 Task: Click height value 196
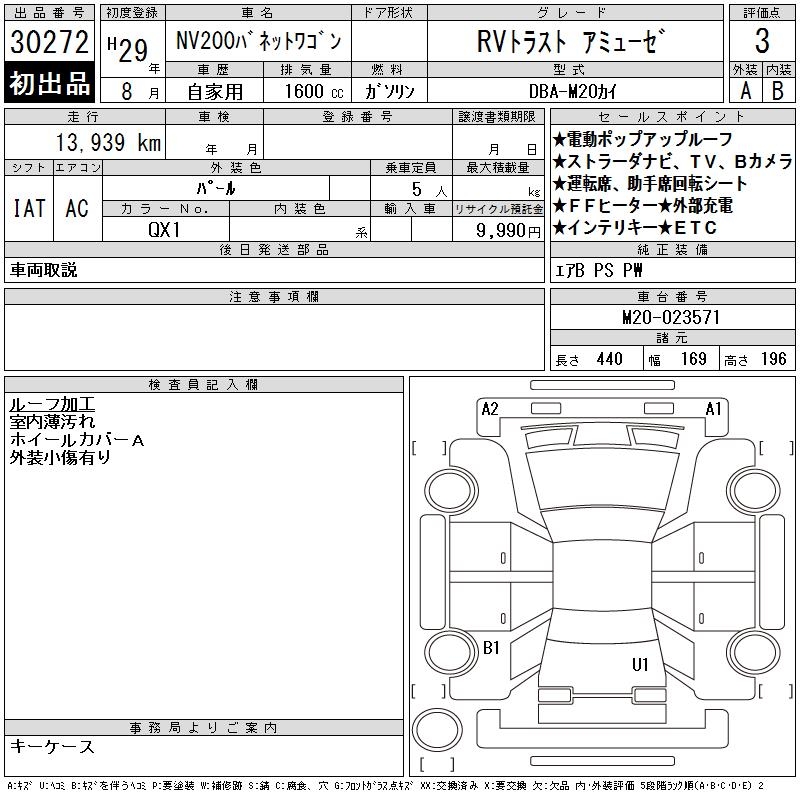(x=773, y=359)
